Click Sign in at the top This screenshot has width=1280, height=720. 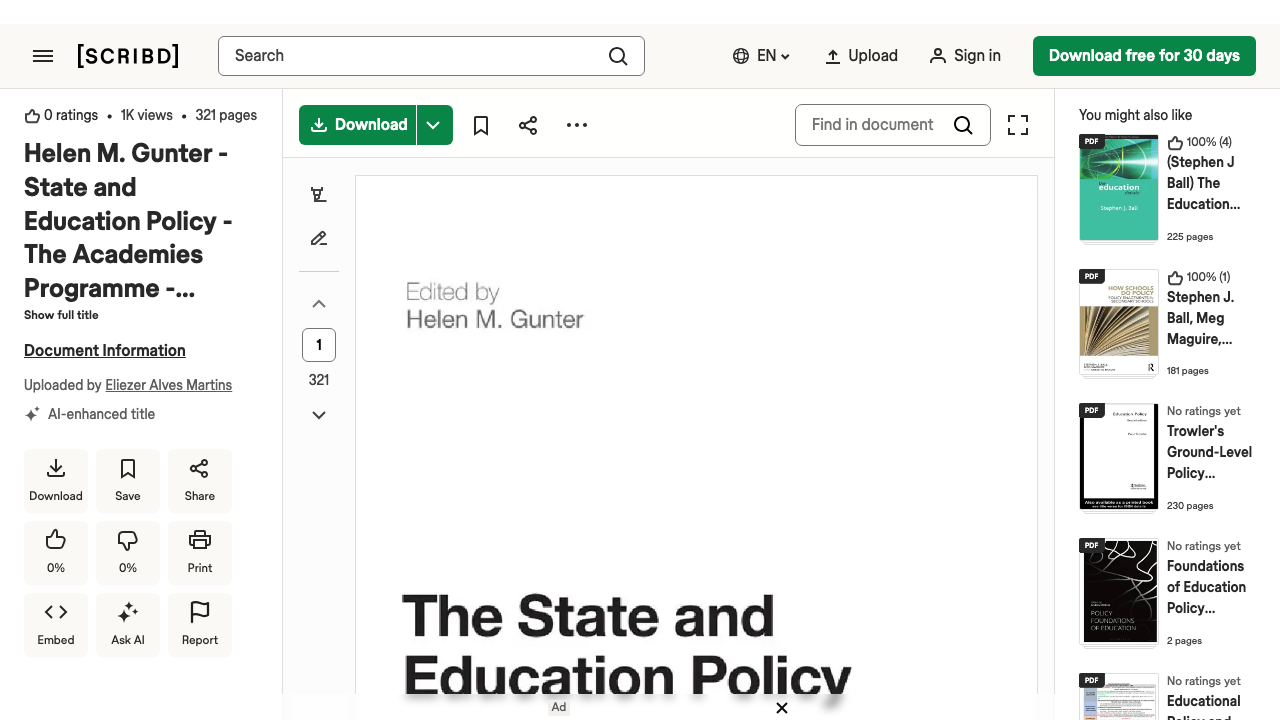point(965,56)
